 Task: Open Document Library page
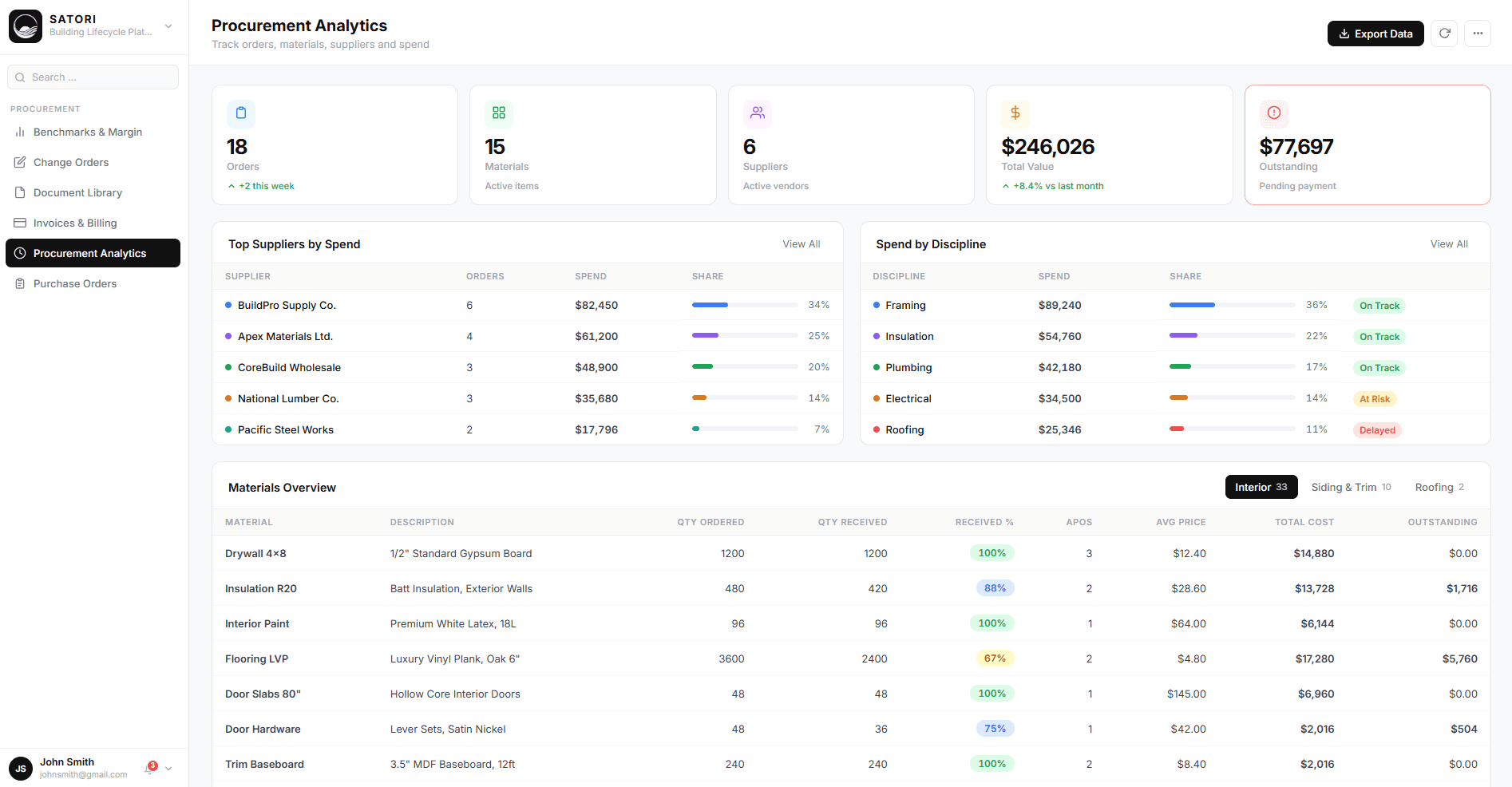point(93,192)
